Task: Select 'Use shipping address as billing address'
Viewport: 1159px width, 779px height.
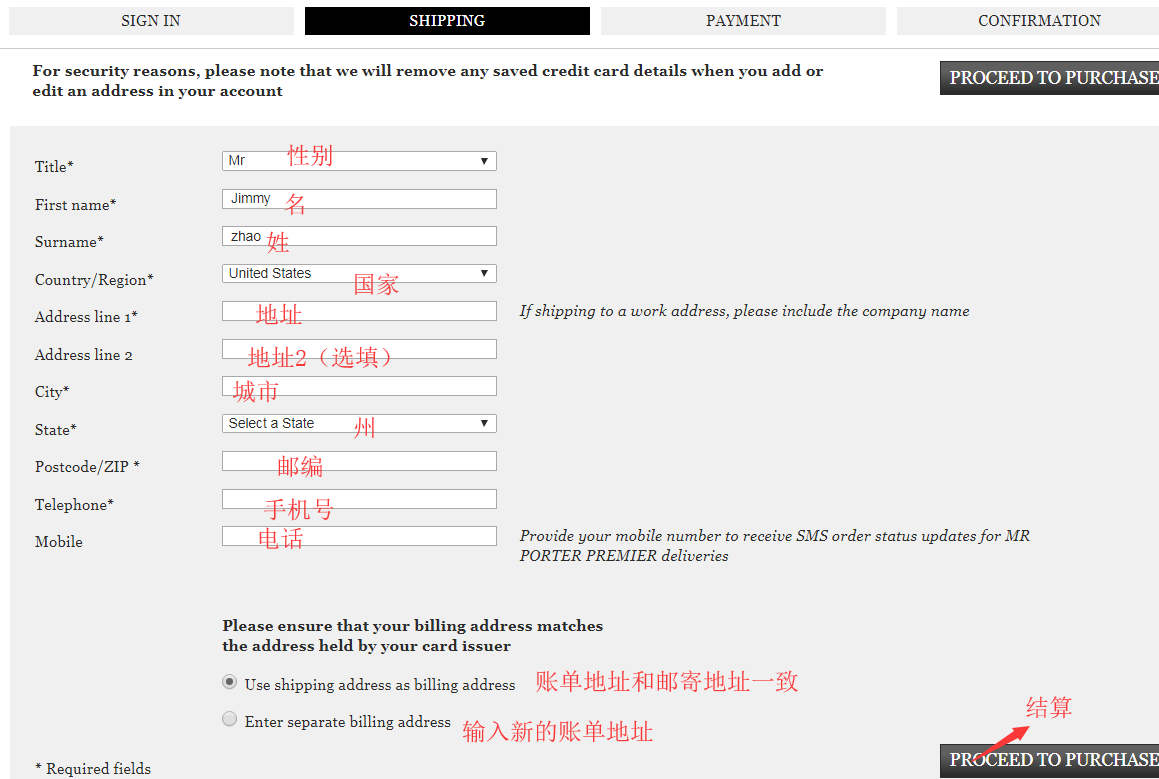Action: tap(229, 681)
